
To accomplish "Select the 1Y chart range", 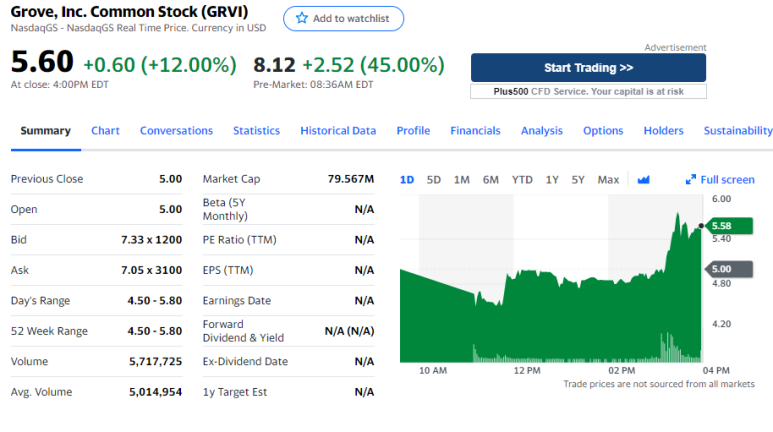I will [x=552, y=180].
